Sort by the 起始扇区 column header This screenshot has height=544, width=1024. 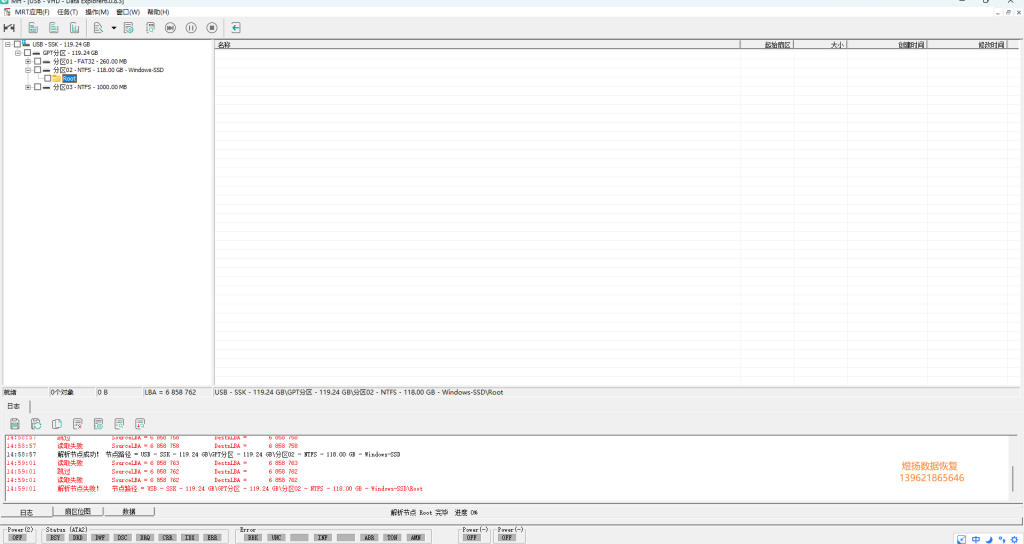pyautogui.click(x=767, y=44)
